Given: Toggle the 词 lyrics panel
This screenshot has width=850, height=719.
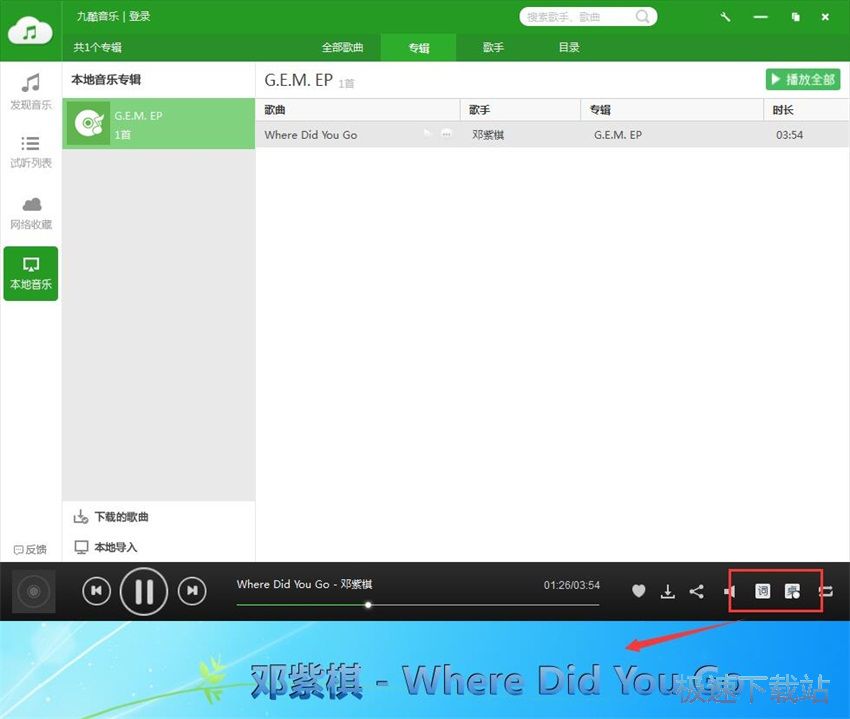Looking at the screenshot, I should pyautogui.click(x=762, y=591).
